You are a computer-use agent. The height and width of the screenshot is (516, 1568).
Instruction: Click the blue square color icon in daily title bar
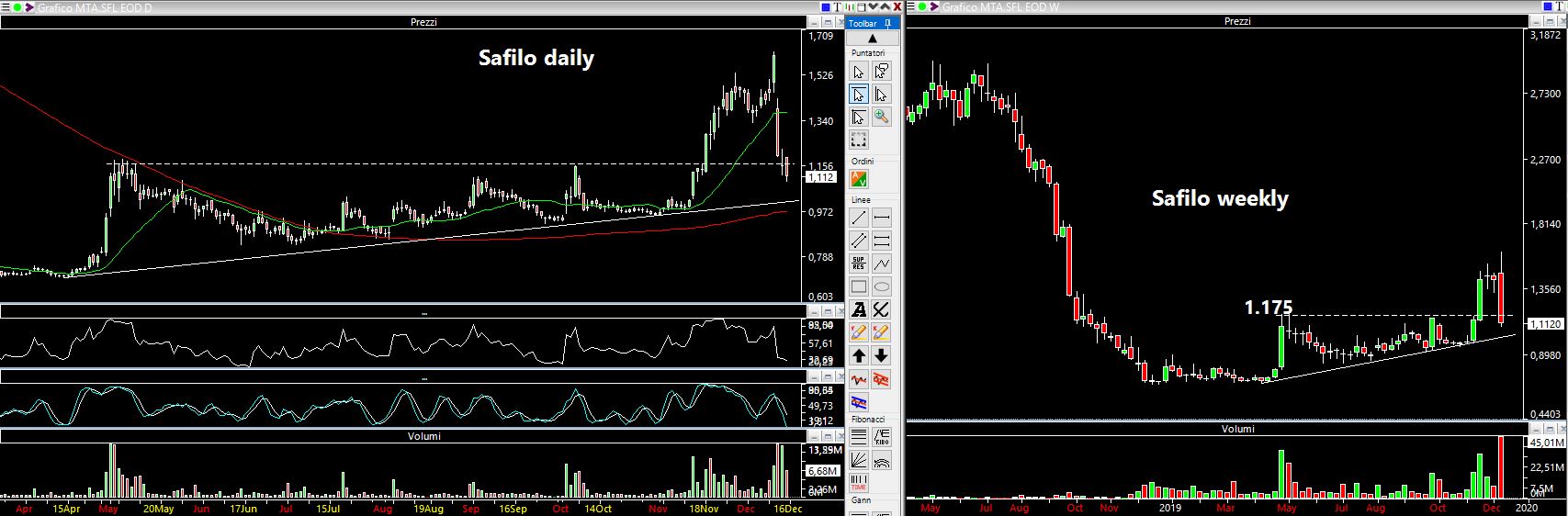(826, 7)
